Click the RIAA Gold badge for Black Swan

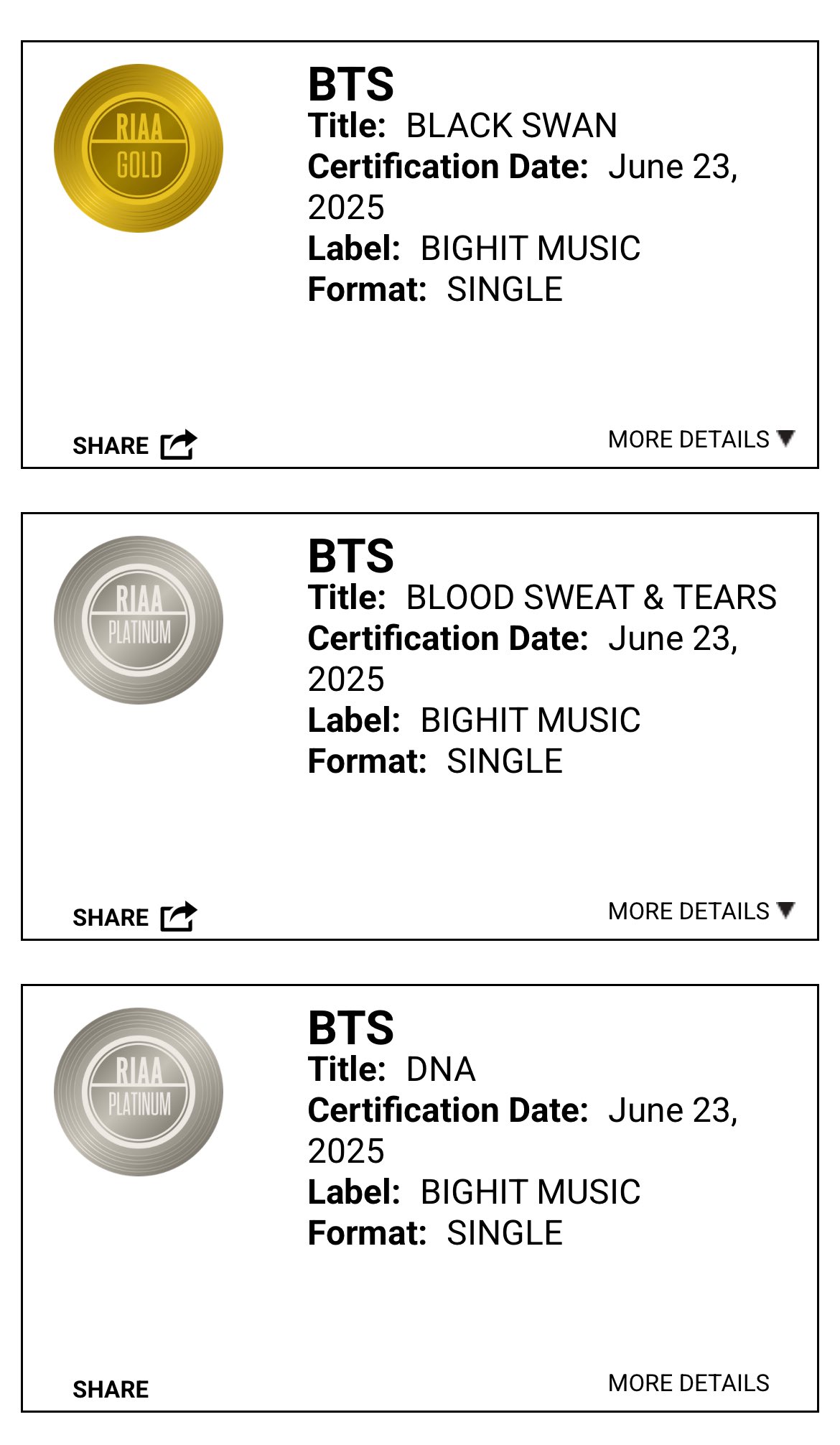click(139, 148)
